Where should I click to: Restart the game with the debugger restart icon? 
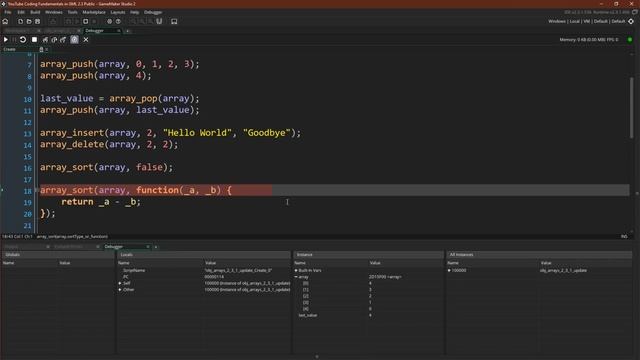click(23, 40)
